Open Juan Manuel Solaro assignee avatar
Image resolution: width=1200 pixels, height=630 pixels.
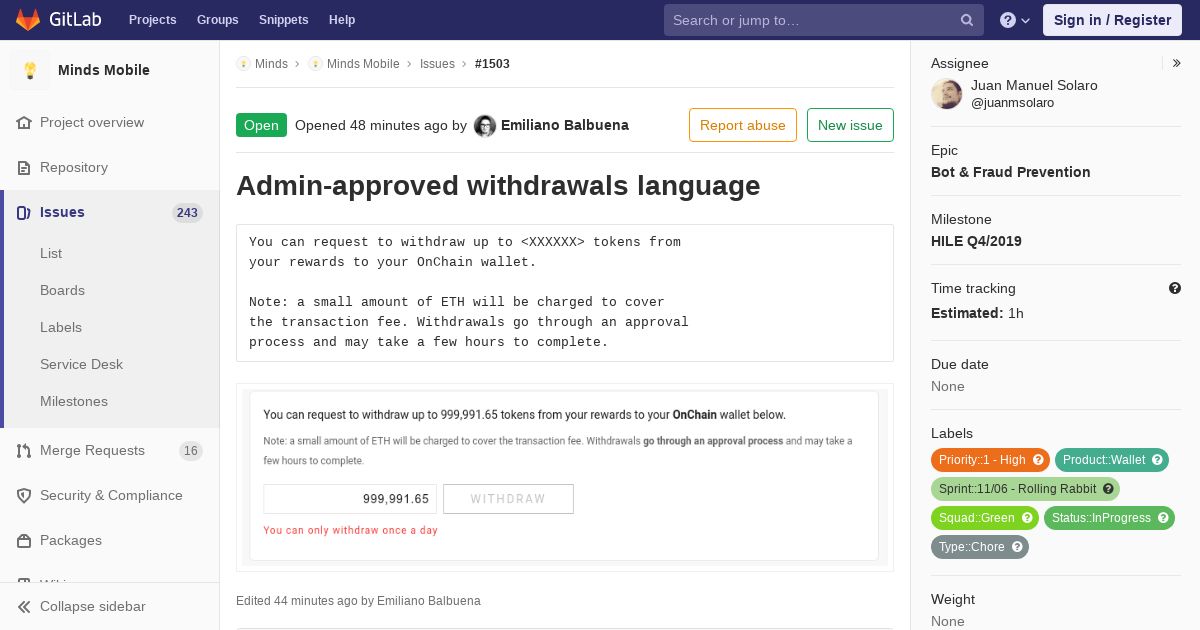tap(947, 94)
